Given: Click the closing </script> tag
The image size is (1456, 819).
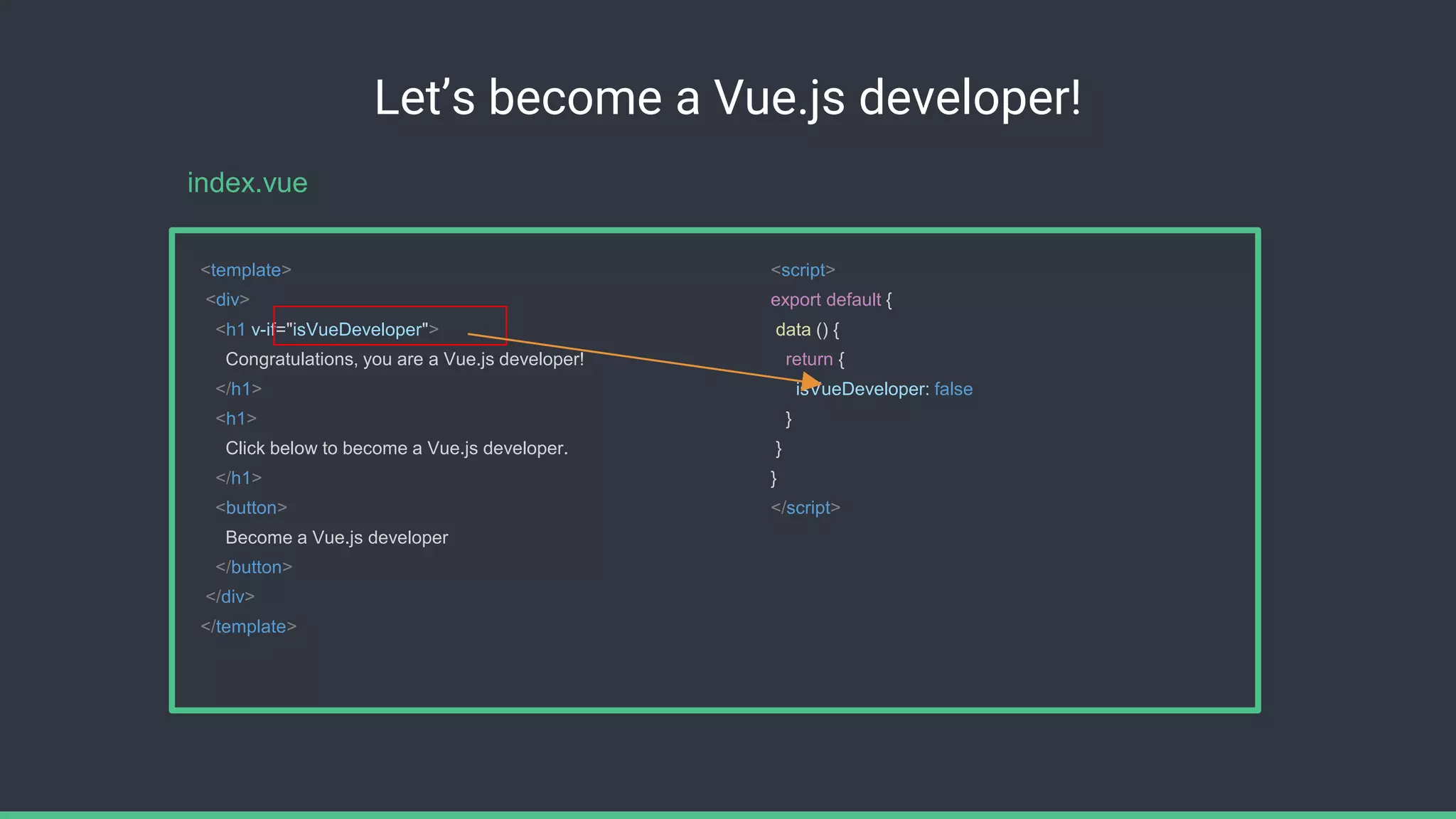Looking at the screenshot, I should pos(805,508).
